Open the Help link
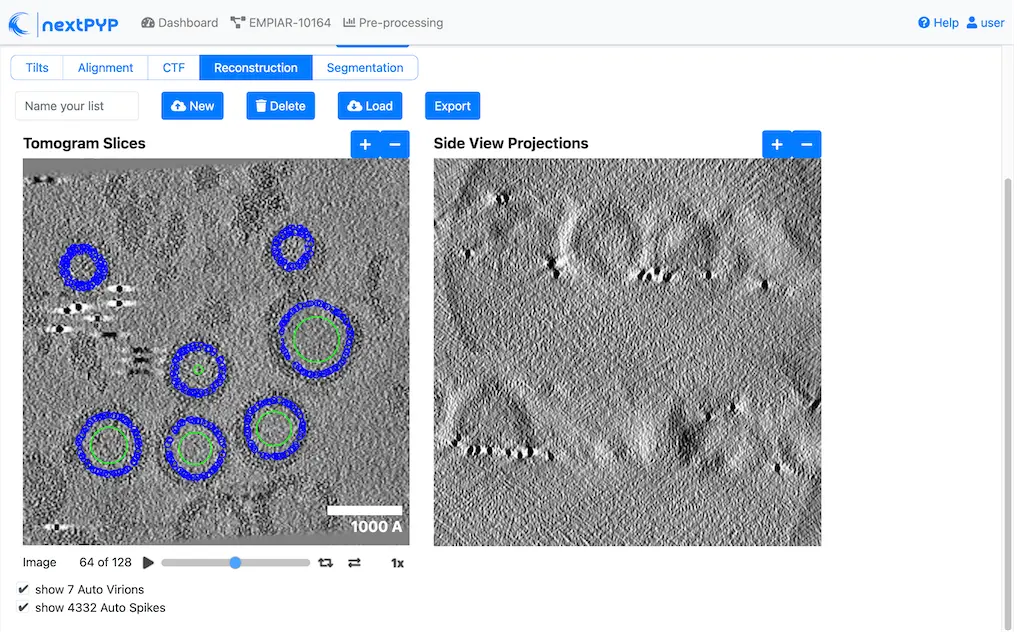Image resolution: width=1024 pixels, height=638 pixels. pos(938,23)
